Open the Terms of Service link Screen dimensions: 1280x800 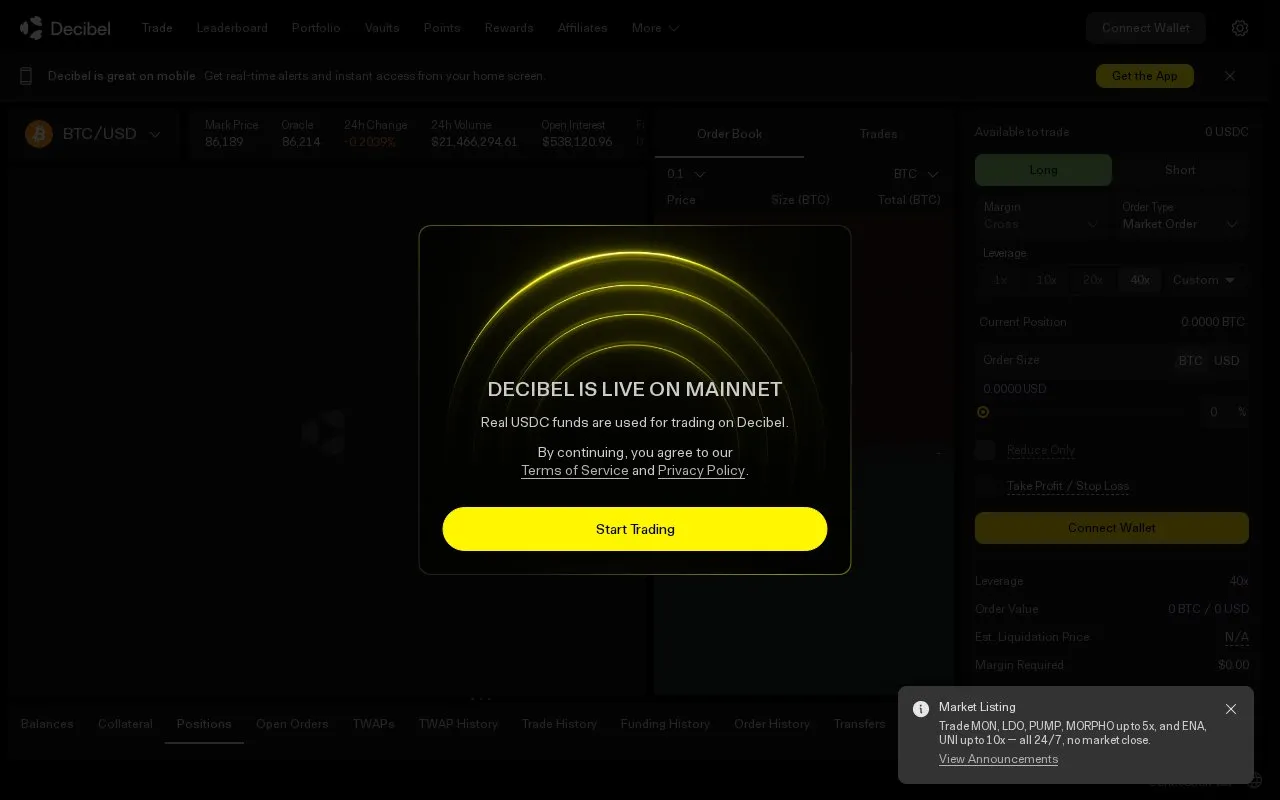pyautogui.click(x=575, y=471)
